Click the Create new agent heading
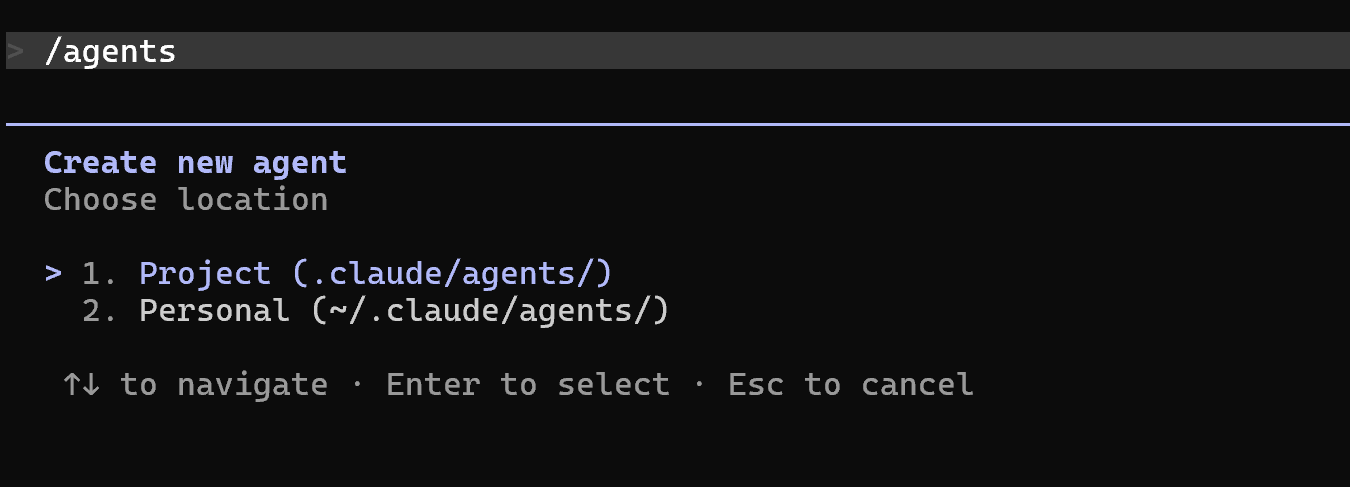Screen dimensions: 1350x487 coord(195,162)
